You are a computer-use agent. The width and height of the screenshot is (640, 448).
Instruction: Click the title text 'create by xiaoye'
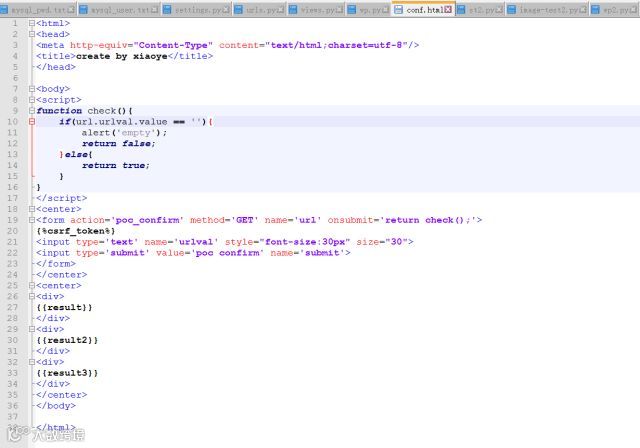pos(122,56)
